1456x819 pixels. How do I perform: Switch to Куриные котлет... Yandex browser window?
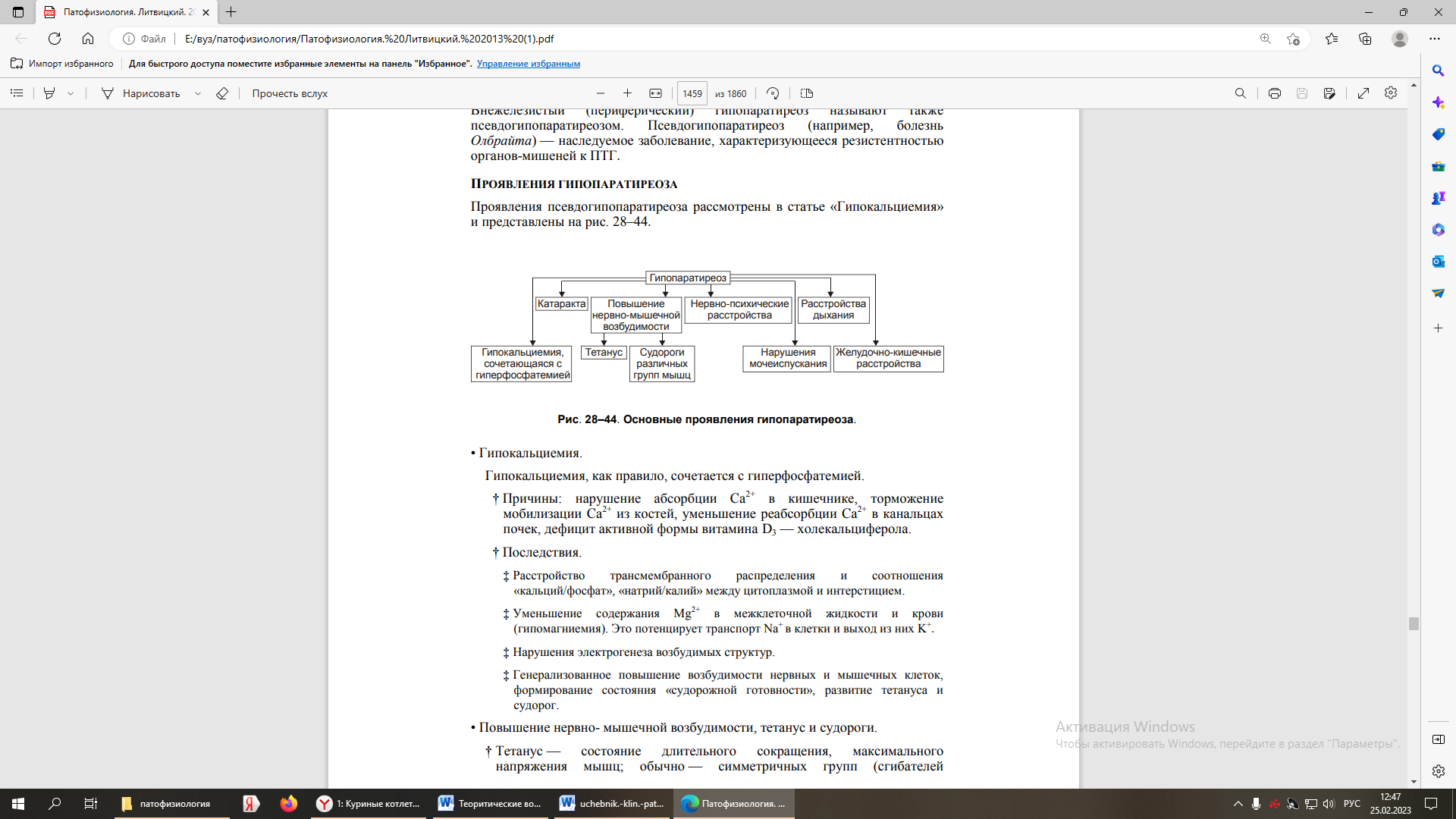(369, 804)
